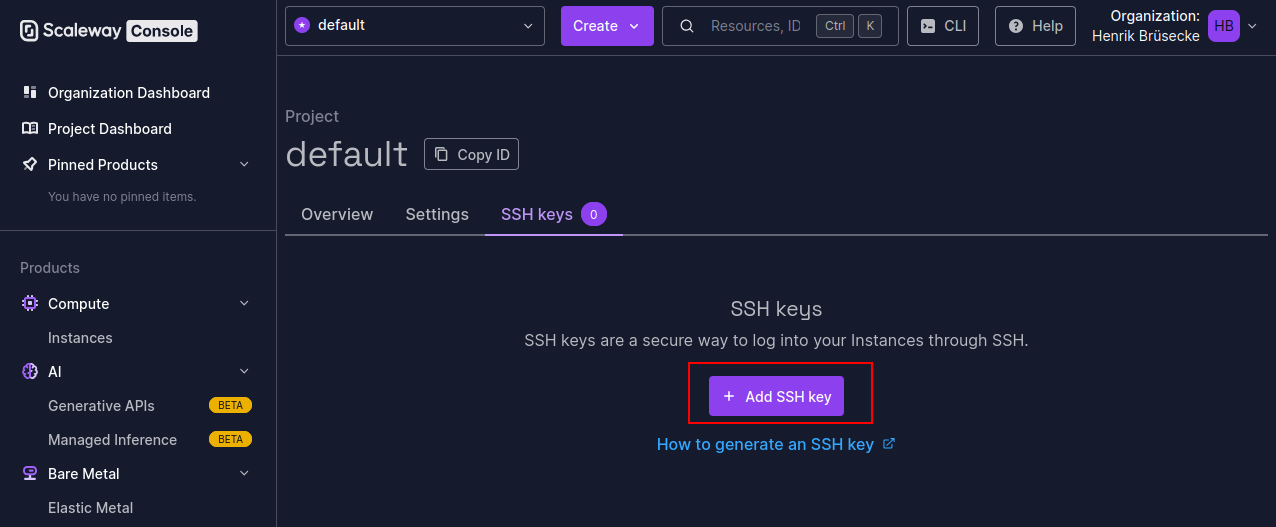Screen dimensions: 1276x527
Task: Click the Add SSH key button
Action: pyautogui.click(x=777, y=396)
